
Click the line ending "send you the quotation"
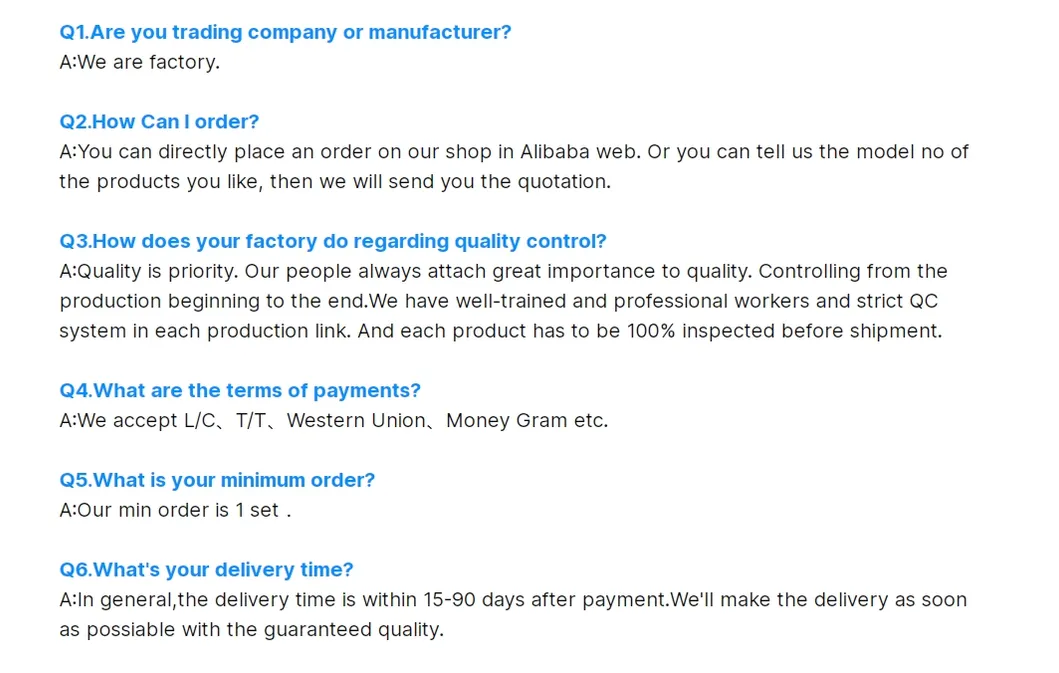334,182
